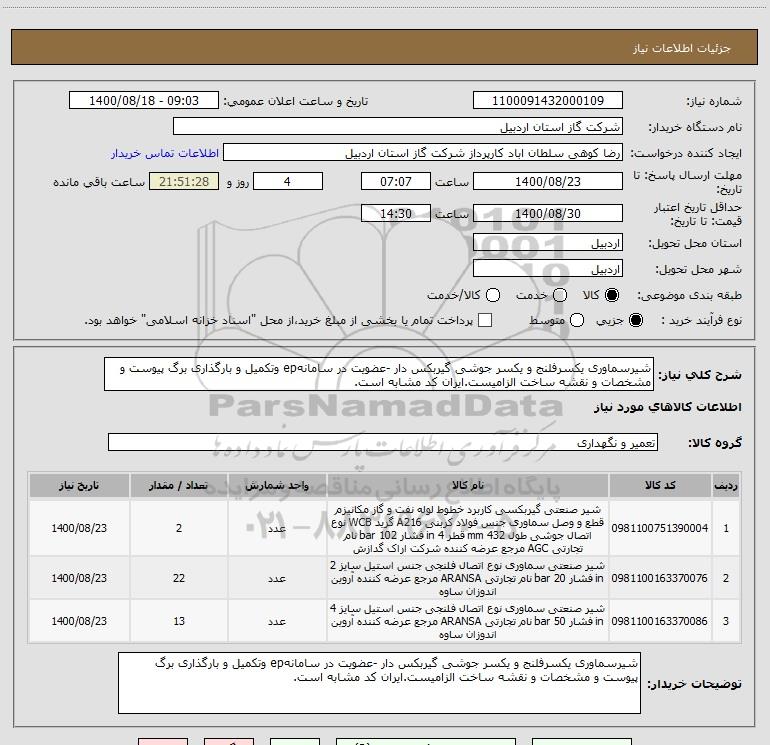This screenshot has width=770, height=745.
Task: Click the واحد شمارش column header
Action: pos(277,486)
